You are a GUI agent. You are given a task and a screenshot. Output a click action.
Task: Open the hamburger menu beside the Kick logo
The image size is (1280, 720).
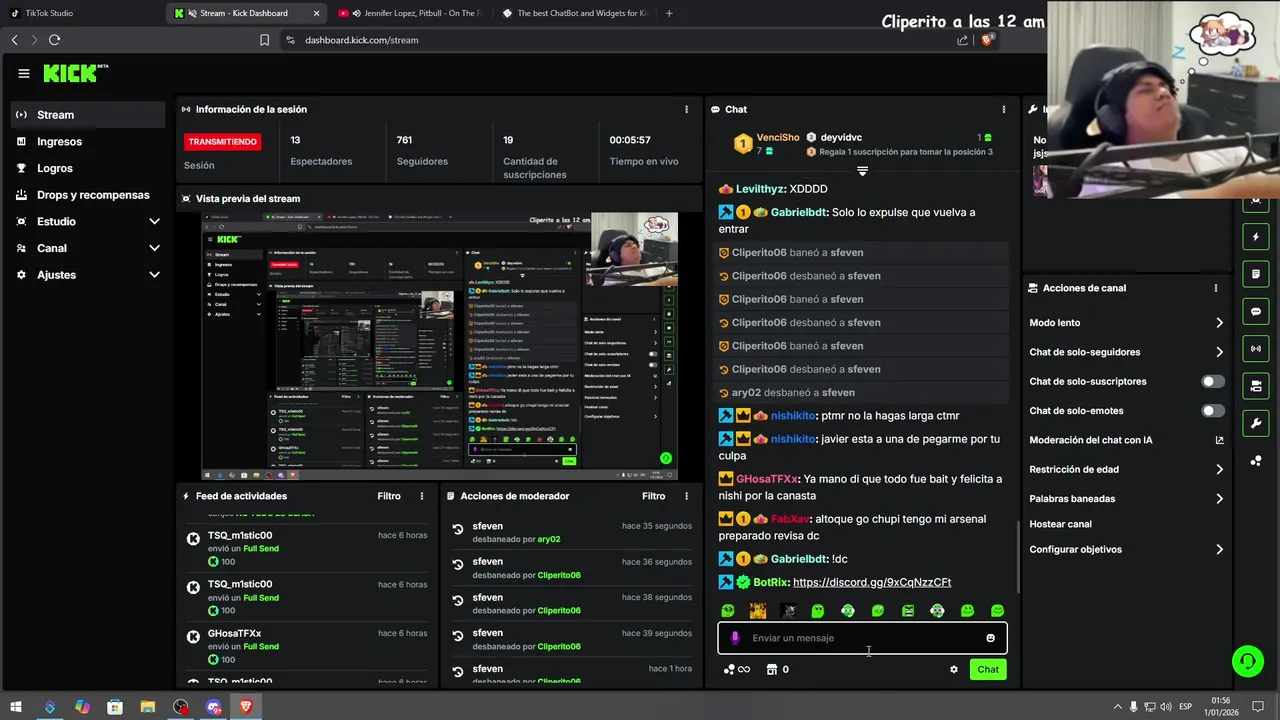coord(24,73)
